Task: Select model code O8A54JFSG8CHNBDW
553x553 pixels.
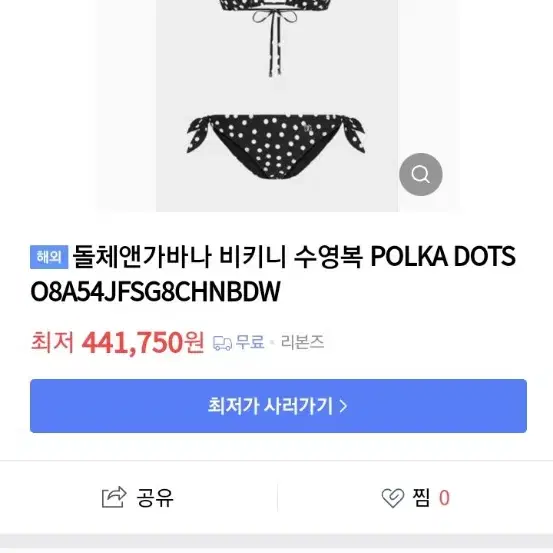Action: [x=156, y=292]
